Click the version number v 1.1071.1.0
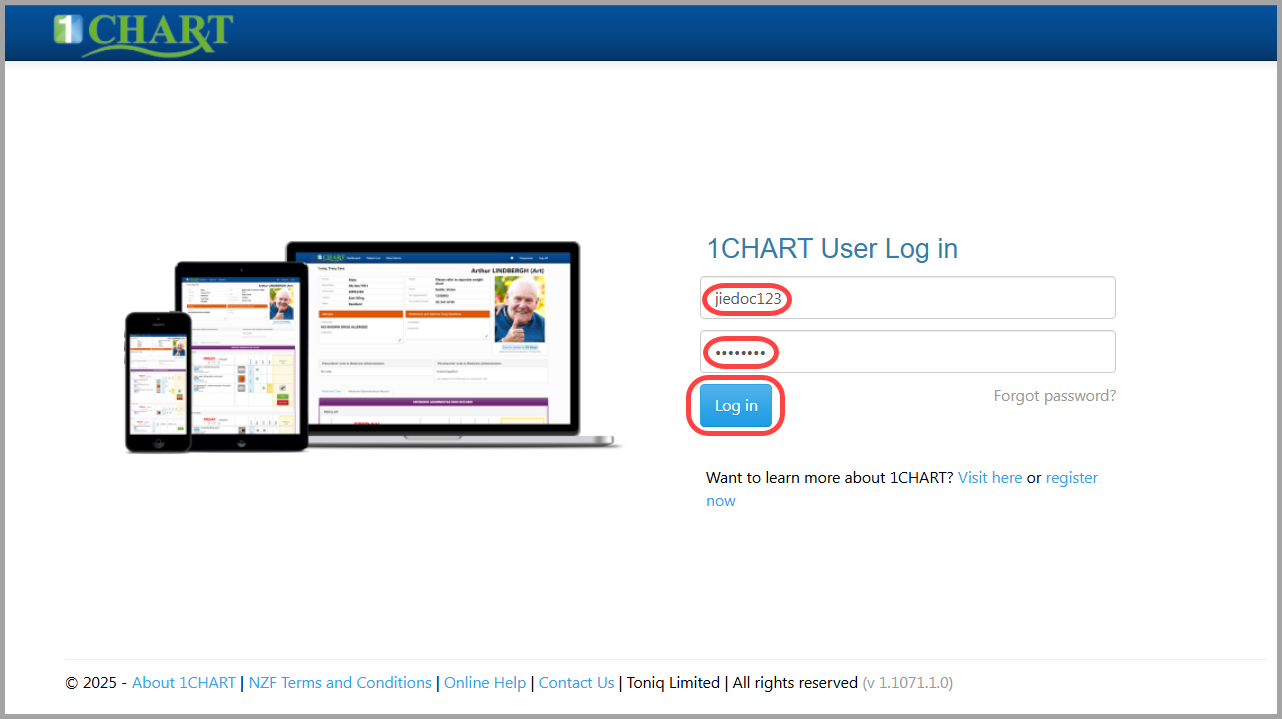1282x719 pixels. 908,683
